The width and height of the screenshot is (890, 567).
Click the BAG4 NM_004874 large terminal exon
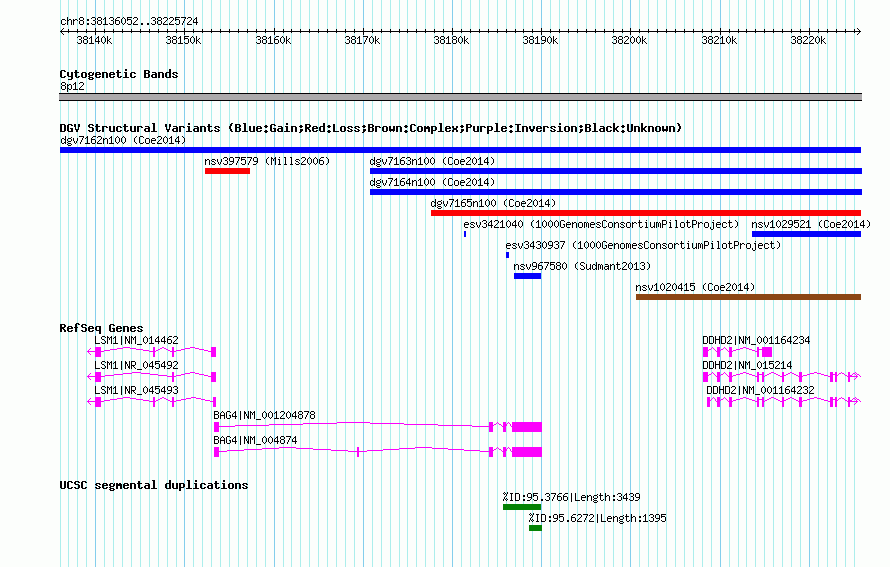coord(527,452)
